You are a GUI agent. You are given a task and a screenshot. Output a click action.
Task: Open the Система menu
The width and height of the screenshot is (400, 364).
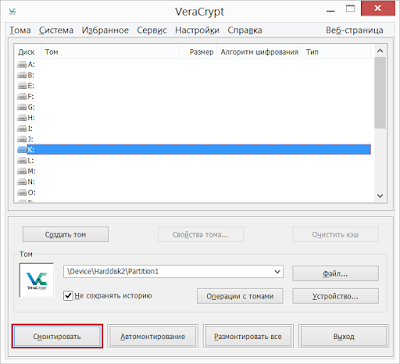click(56, 30)
